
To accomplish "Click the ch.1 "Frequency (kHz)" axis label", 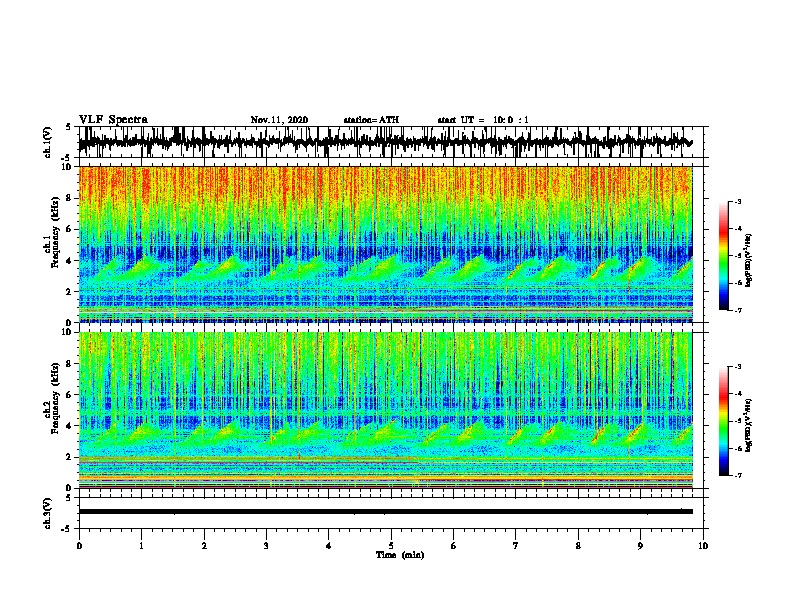I will pyautogui.click(x=55, y=233).
